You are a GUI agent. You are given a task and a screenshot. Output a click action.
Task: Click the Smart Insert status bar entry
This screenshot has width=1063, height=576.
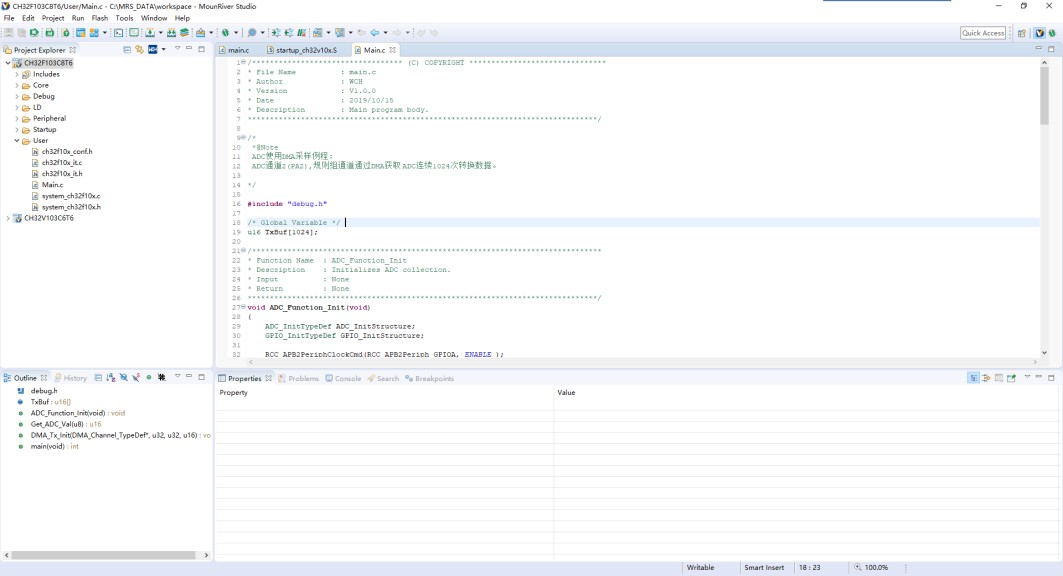point(764,567)
